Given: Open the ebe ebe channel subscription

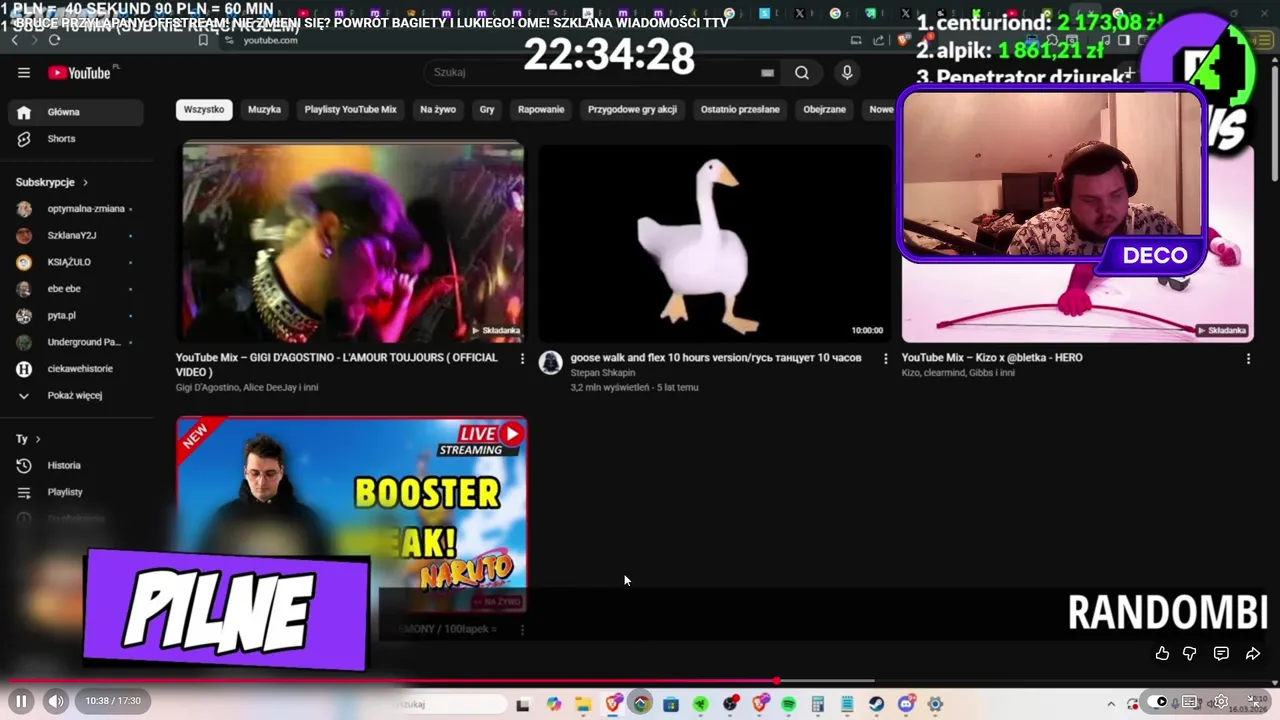Looking at the screenshot, I should pos(76,289).
